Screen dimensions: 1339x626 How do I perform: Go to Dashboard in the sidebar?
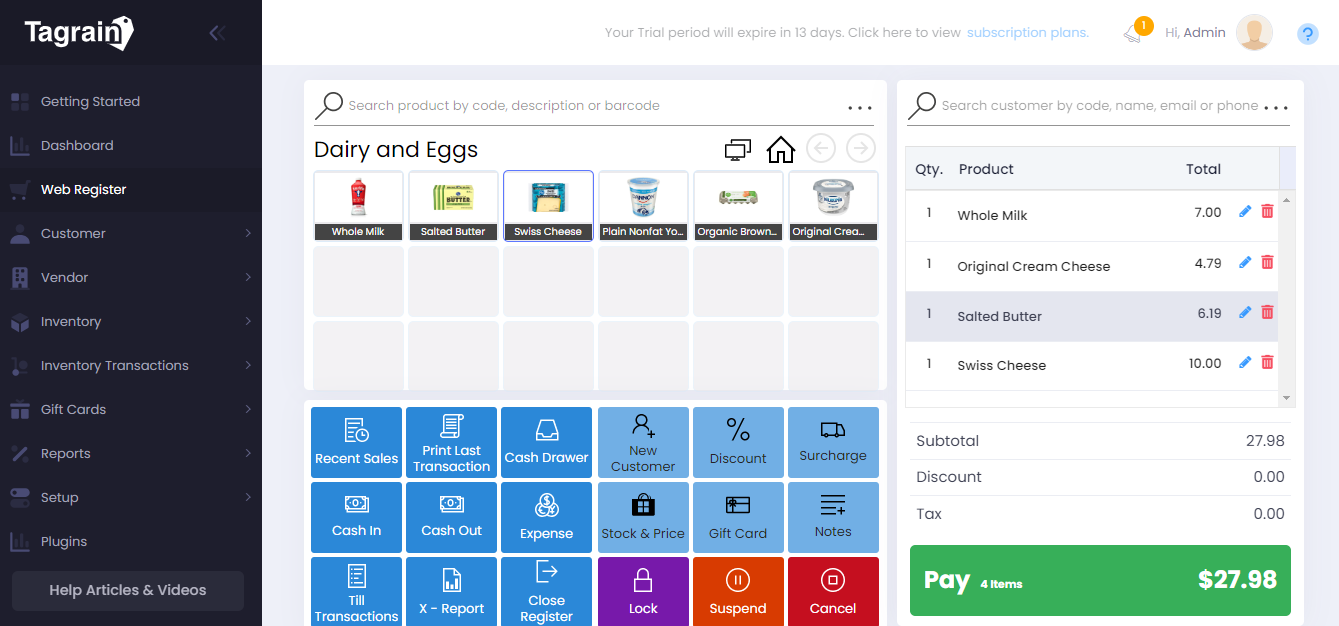(77, 145)
